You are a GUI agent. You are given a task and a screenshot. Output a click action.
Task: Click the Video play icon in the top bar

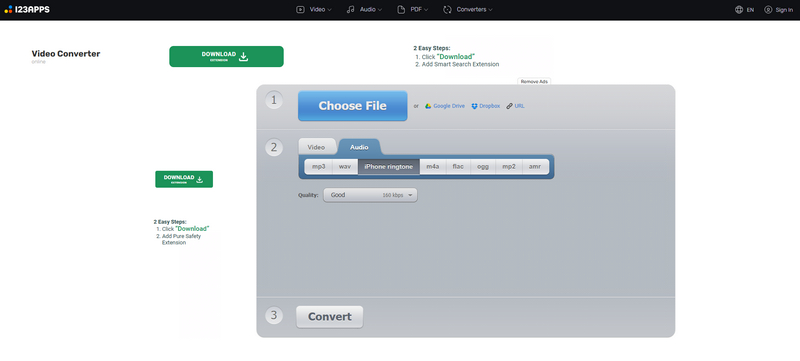(x=301, y=9)
